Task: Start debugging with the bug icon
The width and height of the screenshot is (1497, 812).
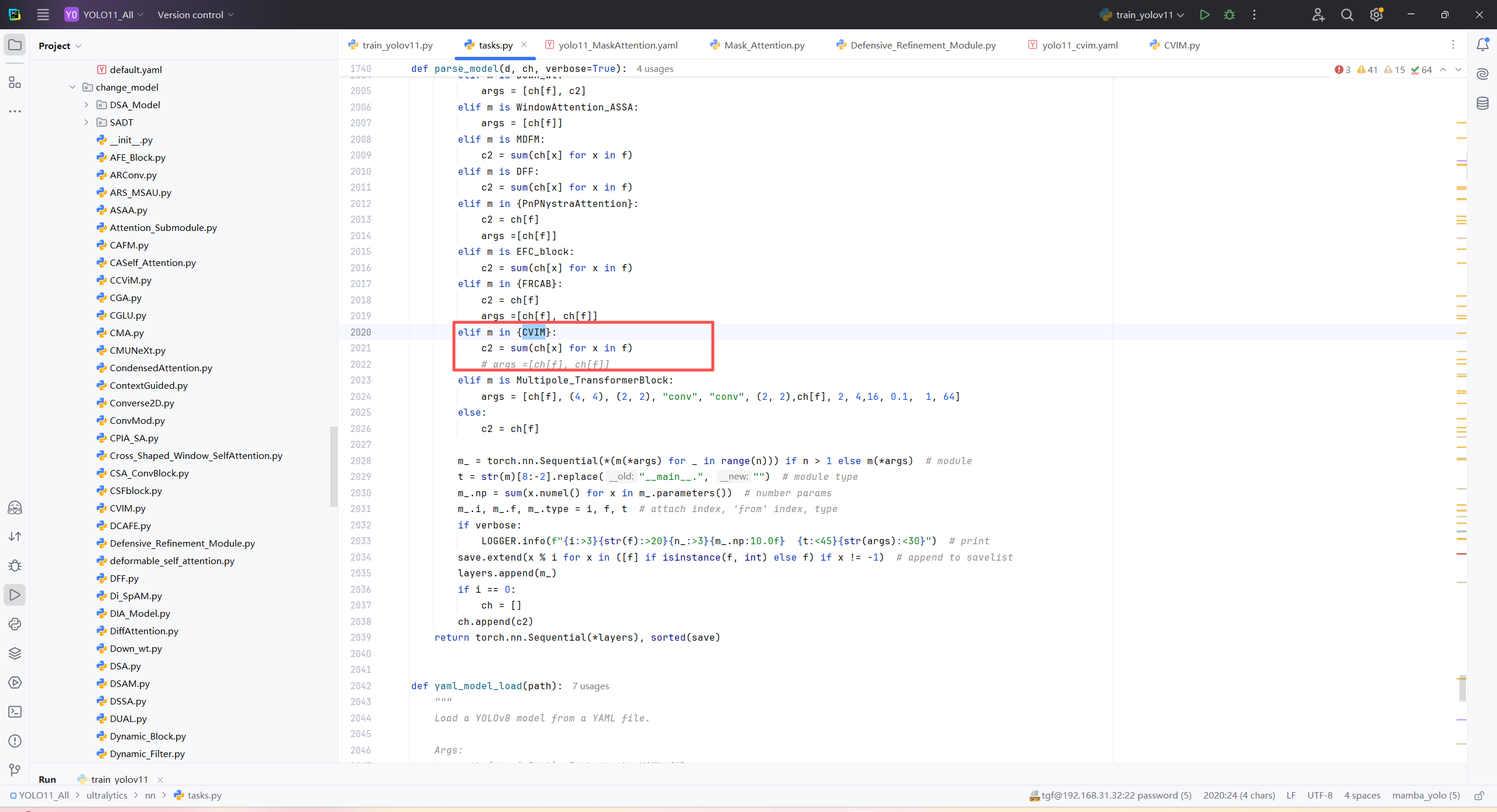Action: pyautogui.click(x=1229, y=15)
